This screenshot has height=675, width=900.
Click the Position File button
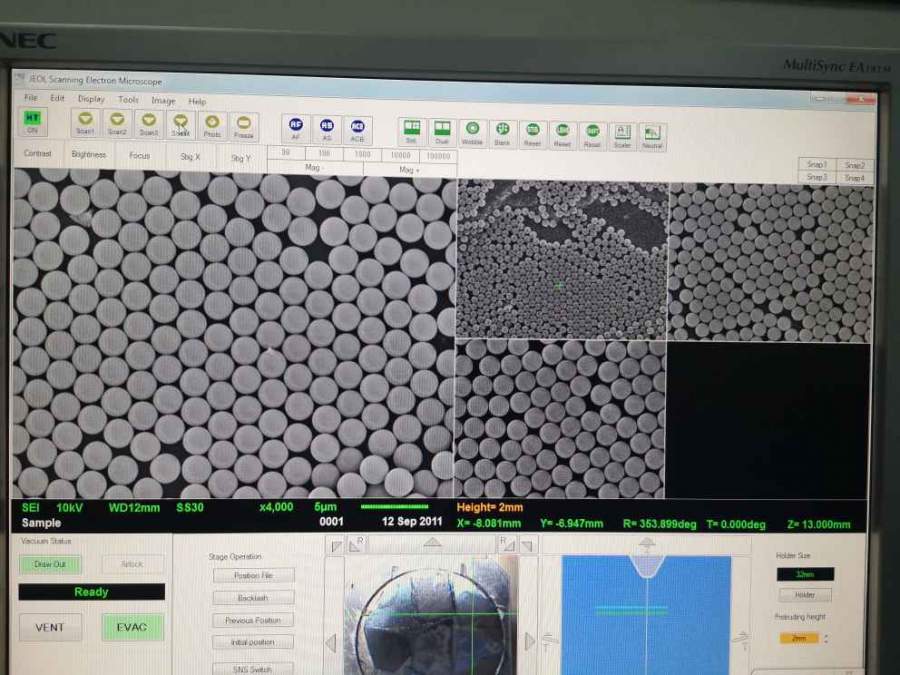click(x=253, y=575)
